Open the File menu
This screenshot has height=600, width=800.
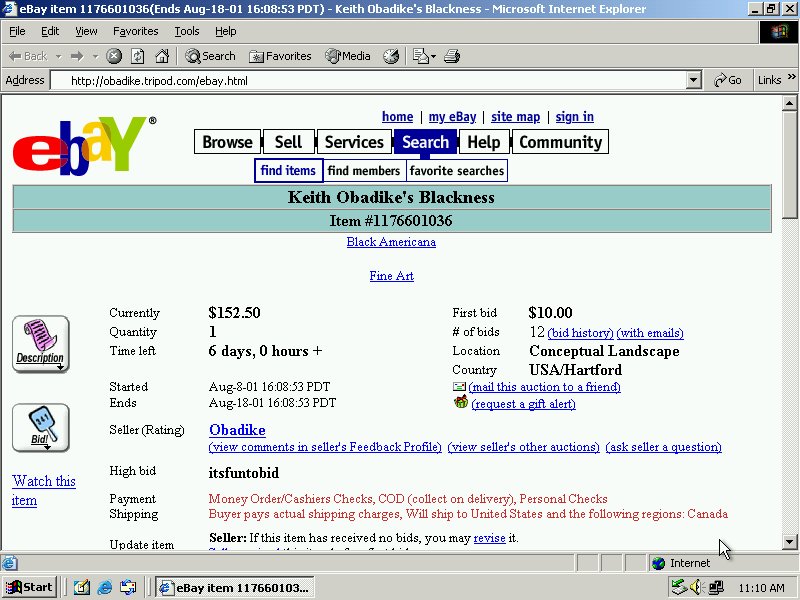[17, 31]
